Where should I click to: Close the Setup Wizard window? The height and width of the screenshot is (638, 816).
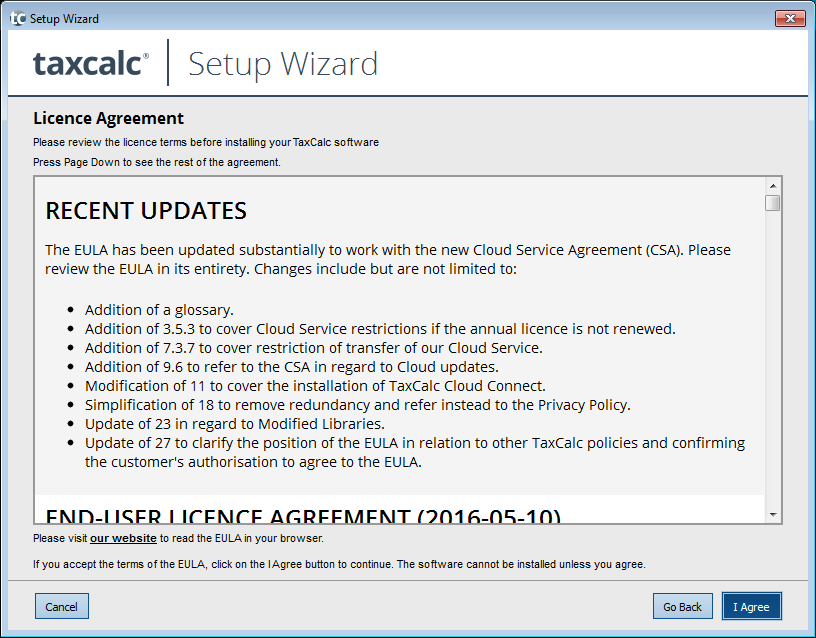pyautogui.click(x=790, y=18)
